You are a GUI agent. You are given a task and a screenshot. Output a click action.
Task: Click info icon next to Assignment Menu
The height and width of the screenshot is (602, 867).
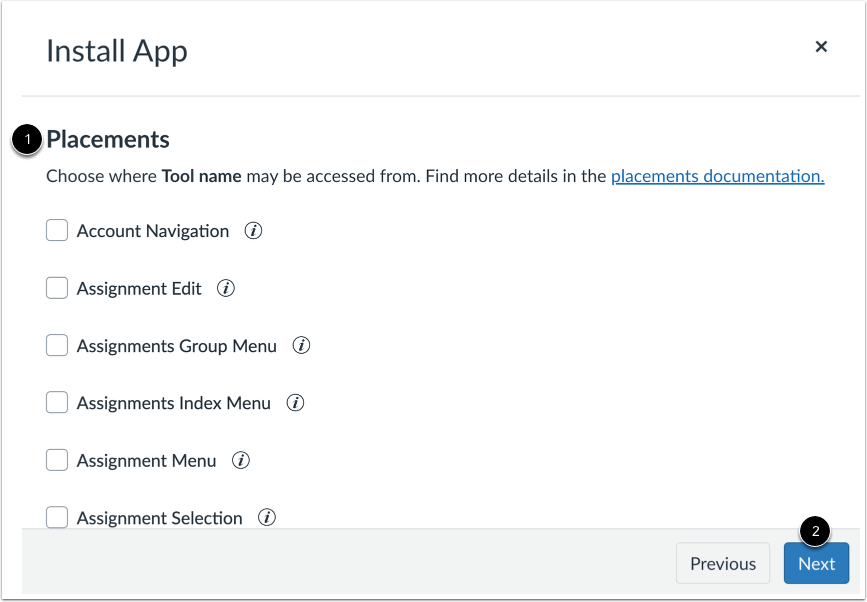[241, 461]
